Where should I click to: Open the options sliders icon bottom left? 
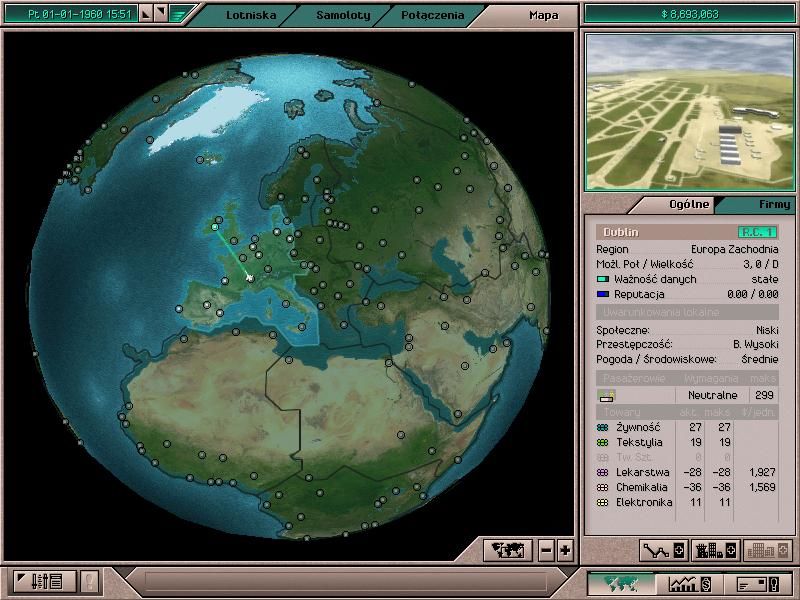[47, 581]
